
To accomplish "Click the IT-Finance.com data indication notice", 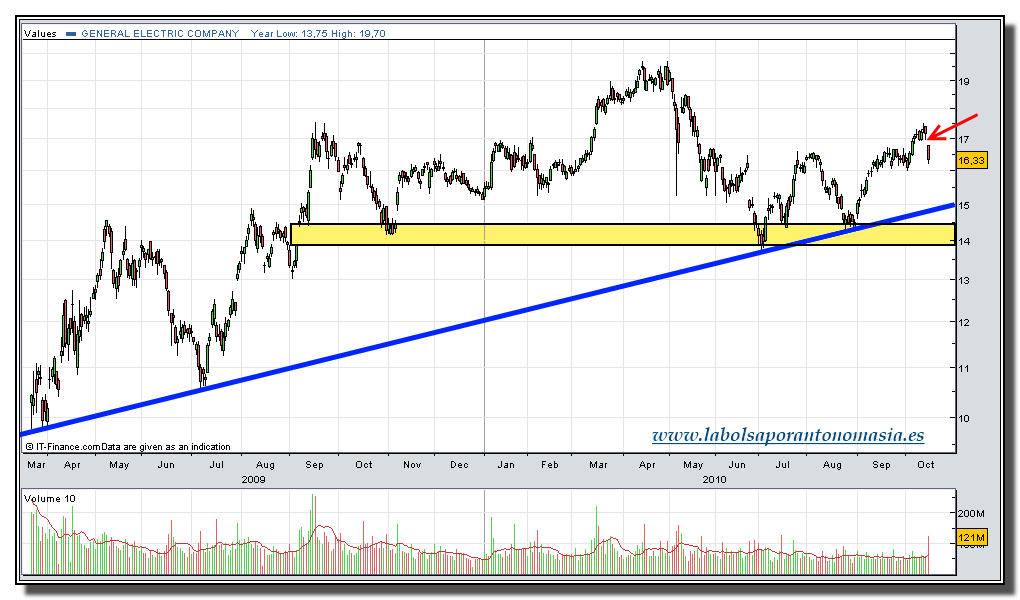I will [128, 447].
